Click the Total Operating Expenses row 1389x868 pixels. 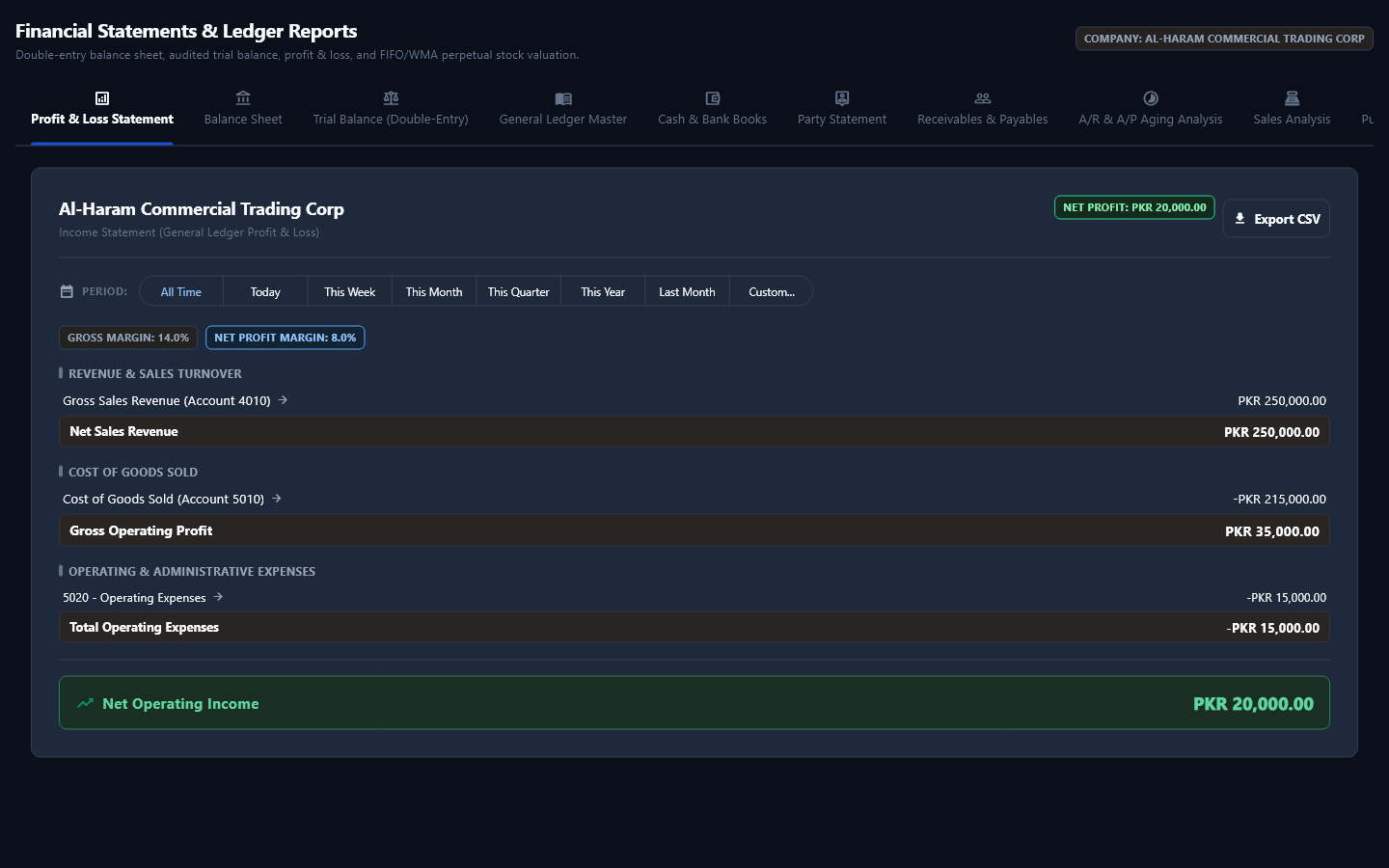coord(694,627)
